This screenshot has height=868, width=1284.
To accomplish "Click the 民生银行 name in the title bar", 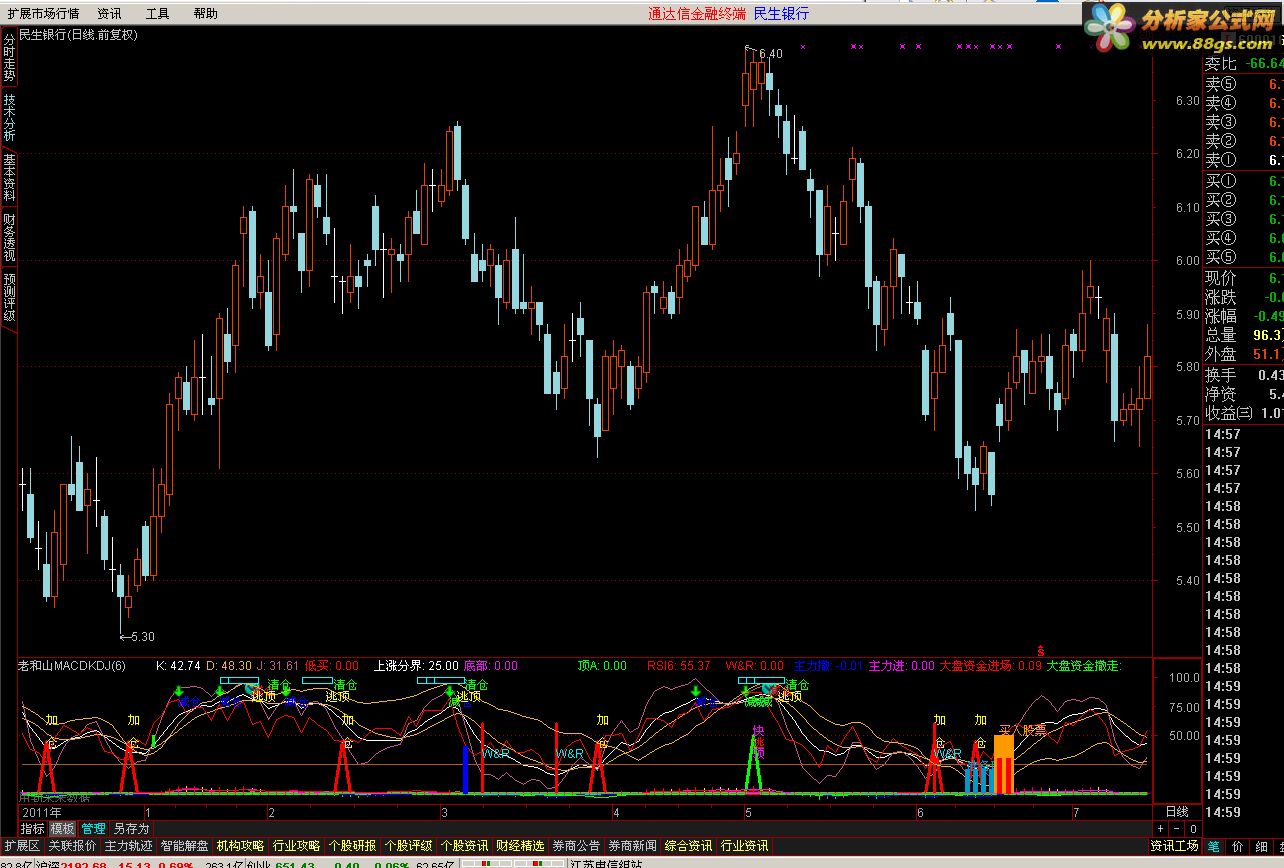I will [x=781, y=13].
